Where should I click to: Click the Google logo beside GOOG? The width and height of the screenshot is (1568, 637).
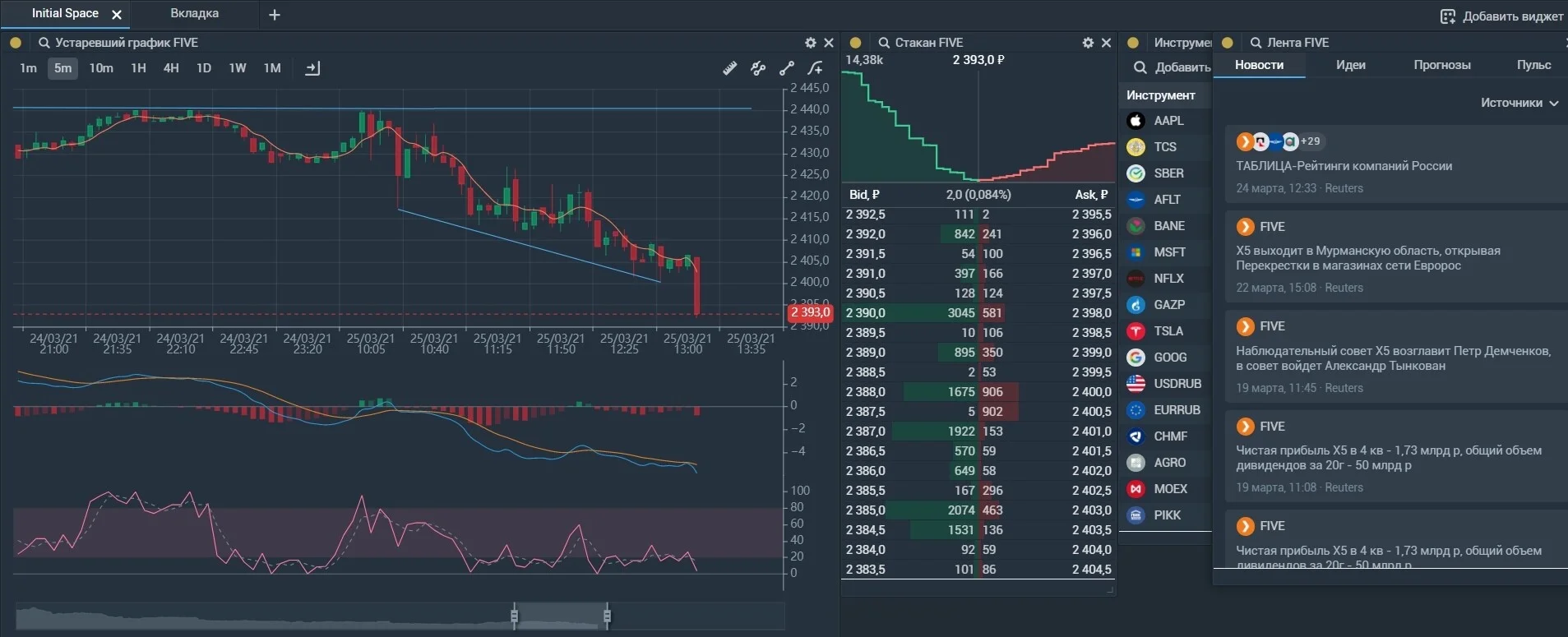tap(1136, 358)
